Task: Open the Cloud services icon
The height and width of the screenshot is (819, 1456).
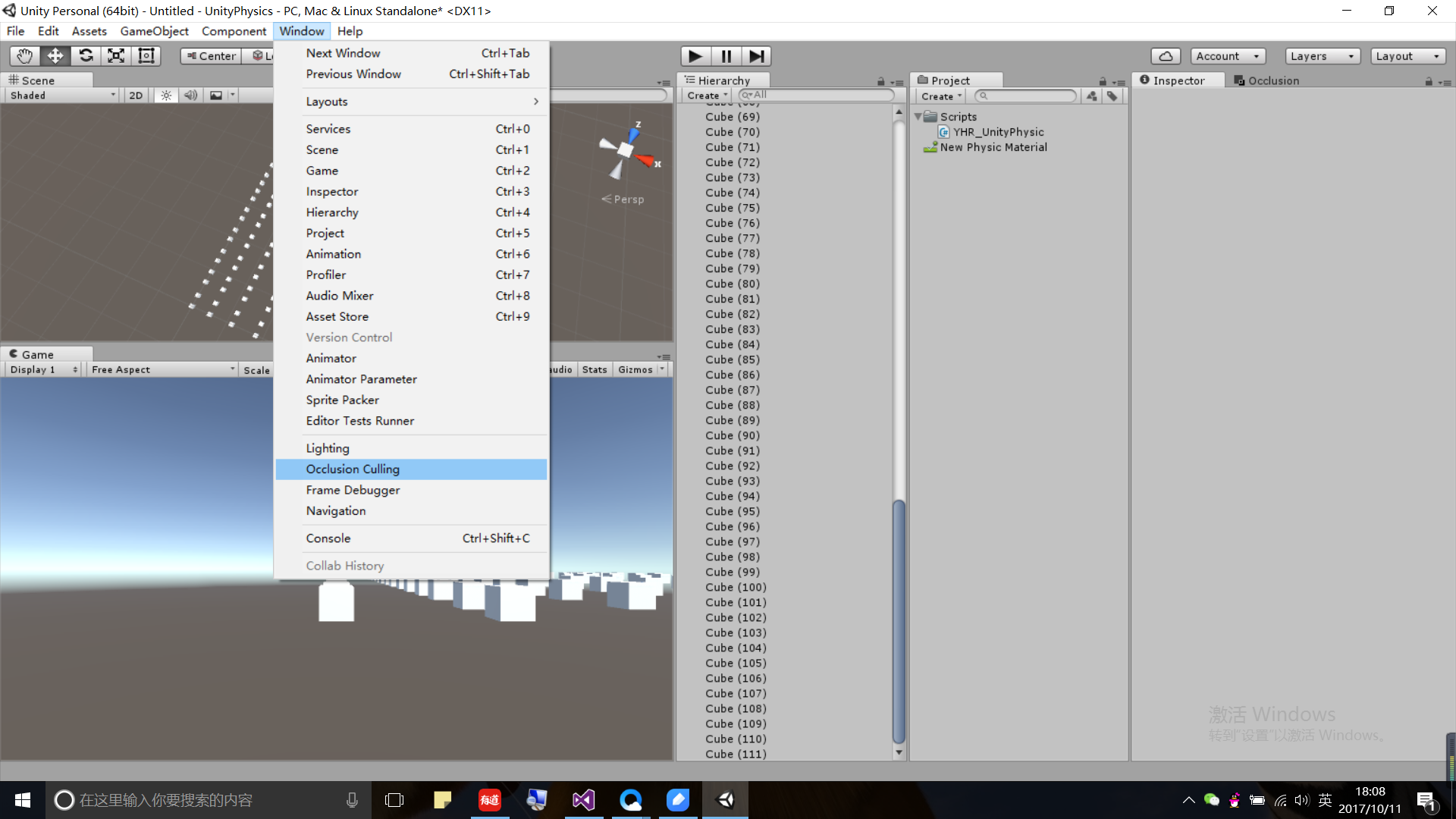Action: coord(1166,56)
